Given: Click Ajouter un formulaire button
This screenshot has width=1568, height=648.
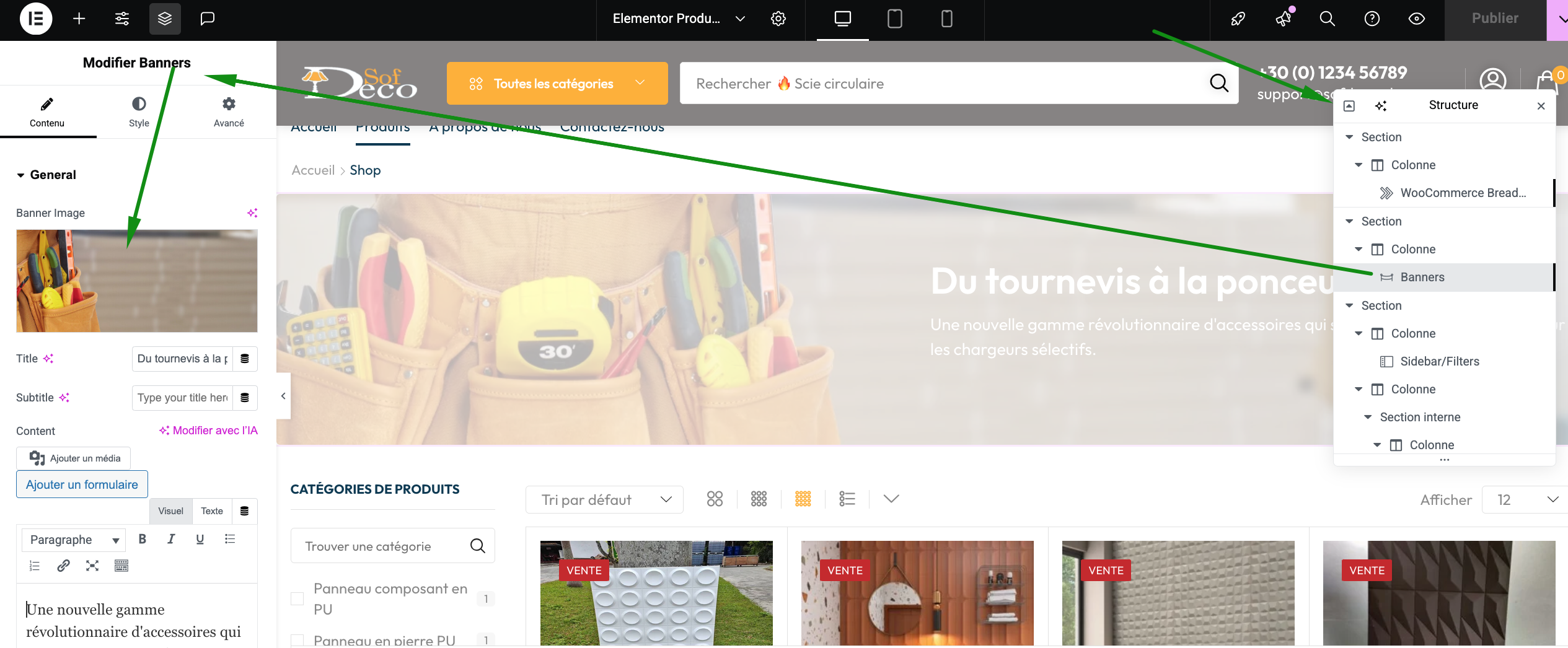Looking at the screenshot, I should click(82, 484).
